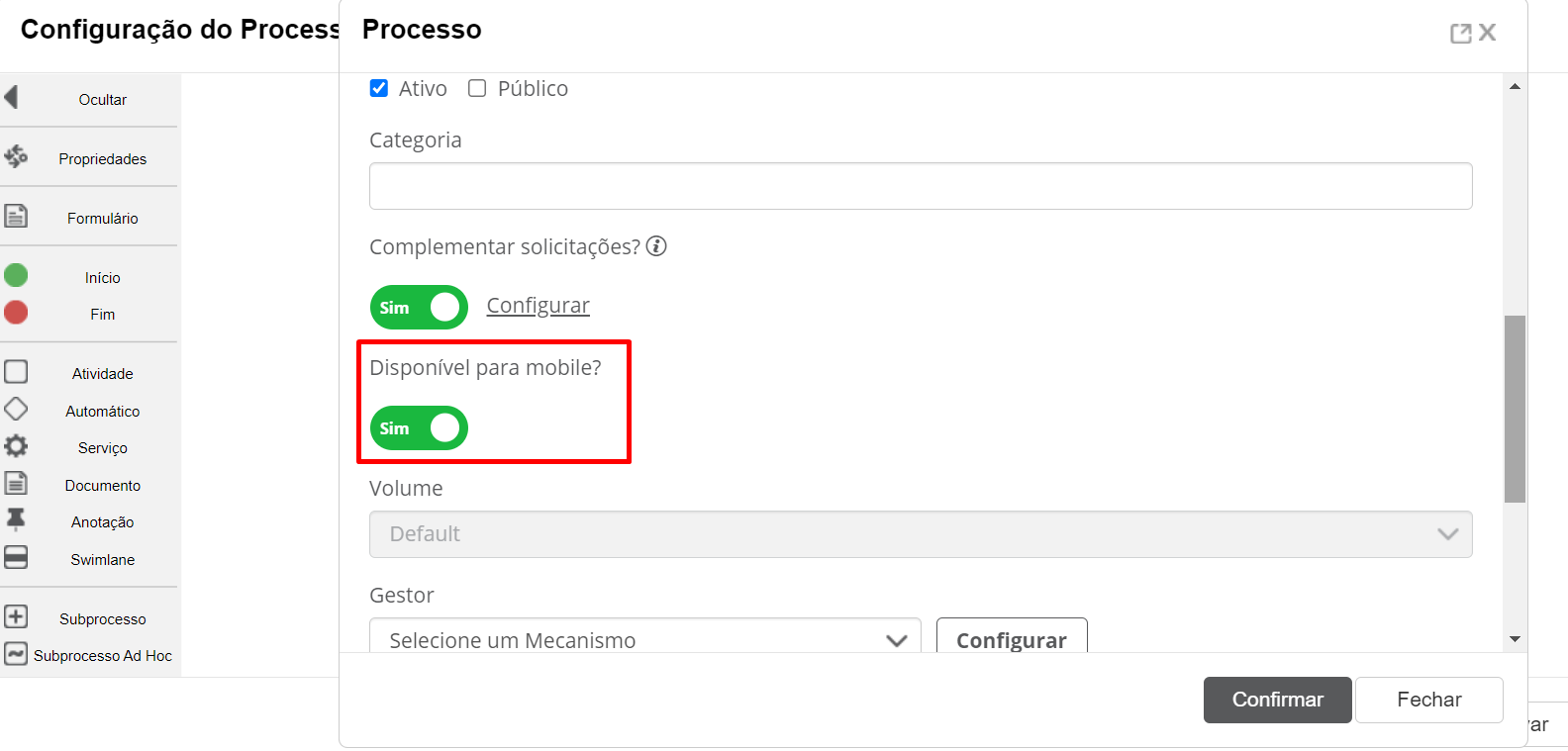The height and width of the screenshot is (751, 1568).
Task: Pick the red Fim circle icon
Action: pos(16,313)
